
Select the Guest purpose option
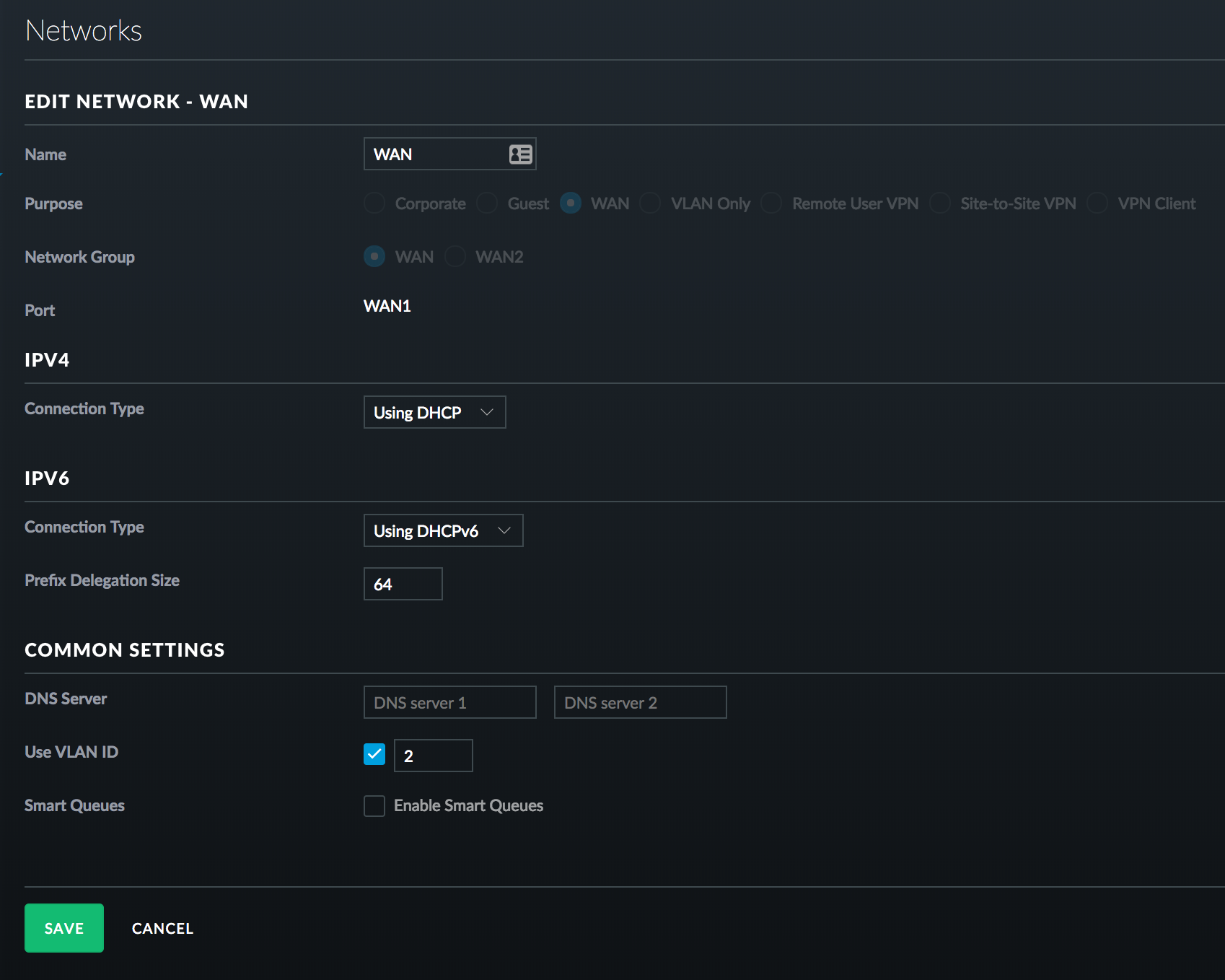487,204
